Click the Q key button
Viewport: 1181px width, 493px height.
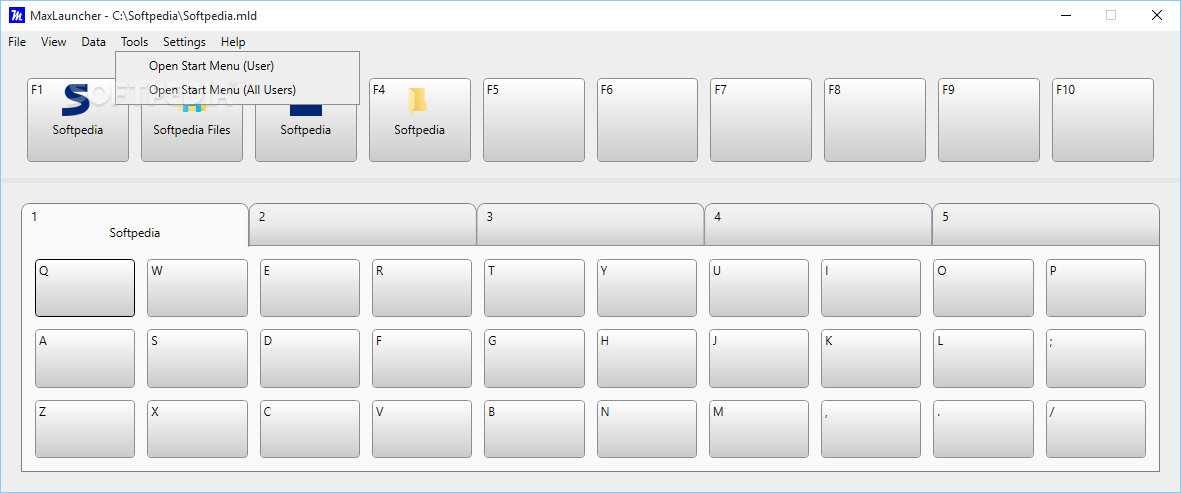click(x=85, y=288)
